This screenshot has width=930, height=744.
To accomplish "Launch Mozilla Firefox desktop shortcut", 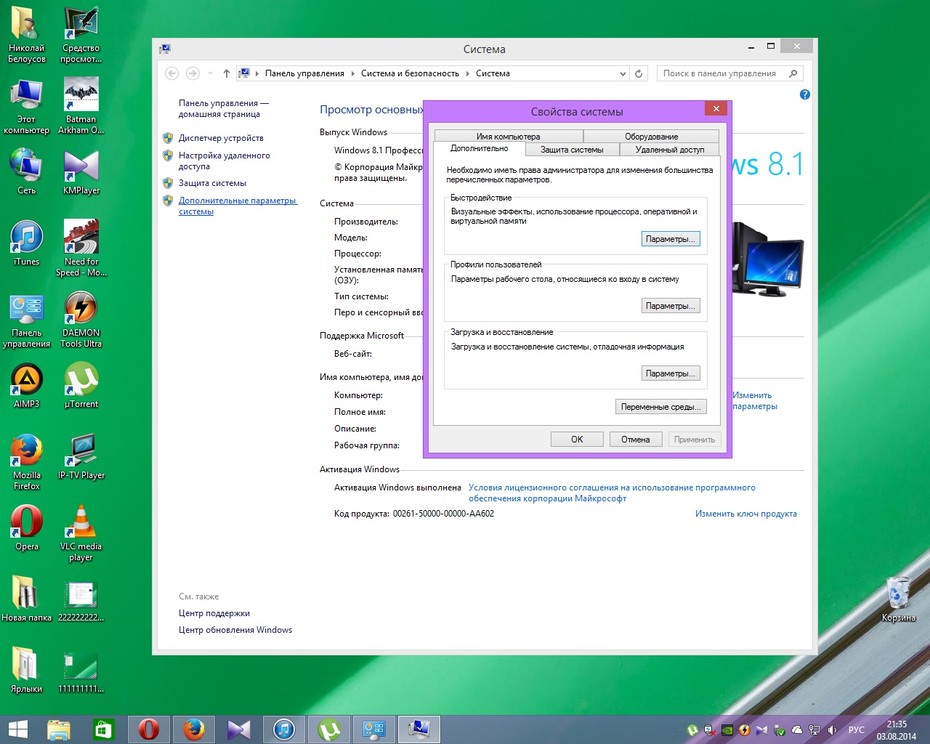I will pos(26,463).
